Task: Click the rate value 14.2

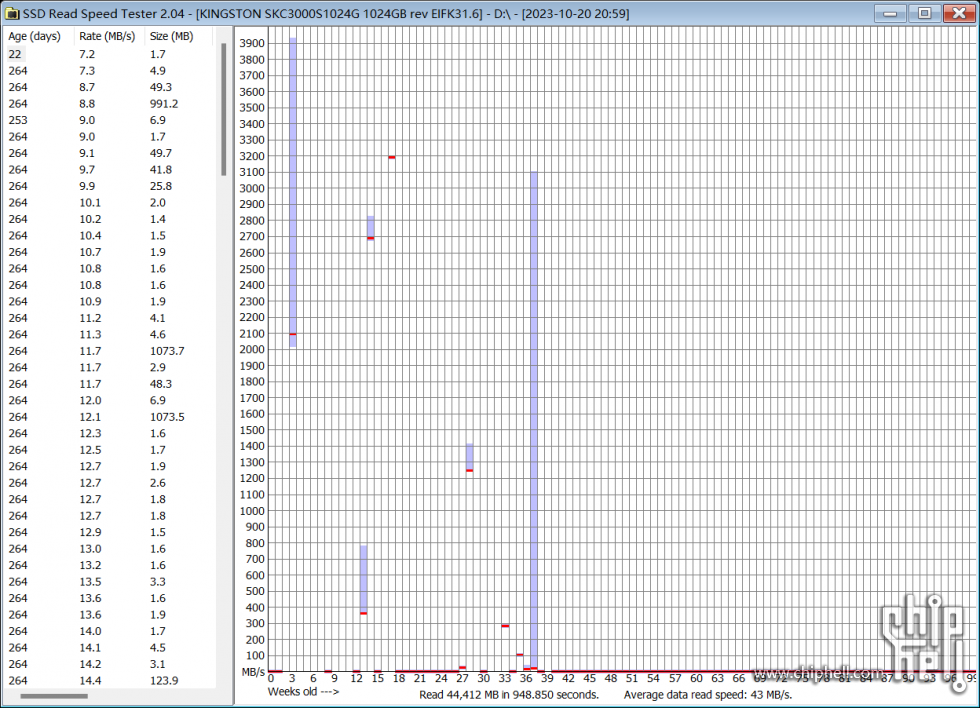Action: [x=90, y=664]
